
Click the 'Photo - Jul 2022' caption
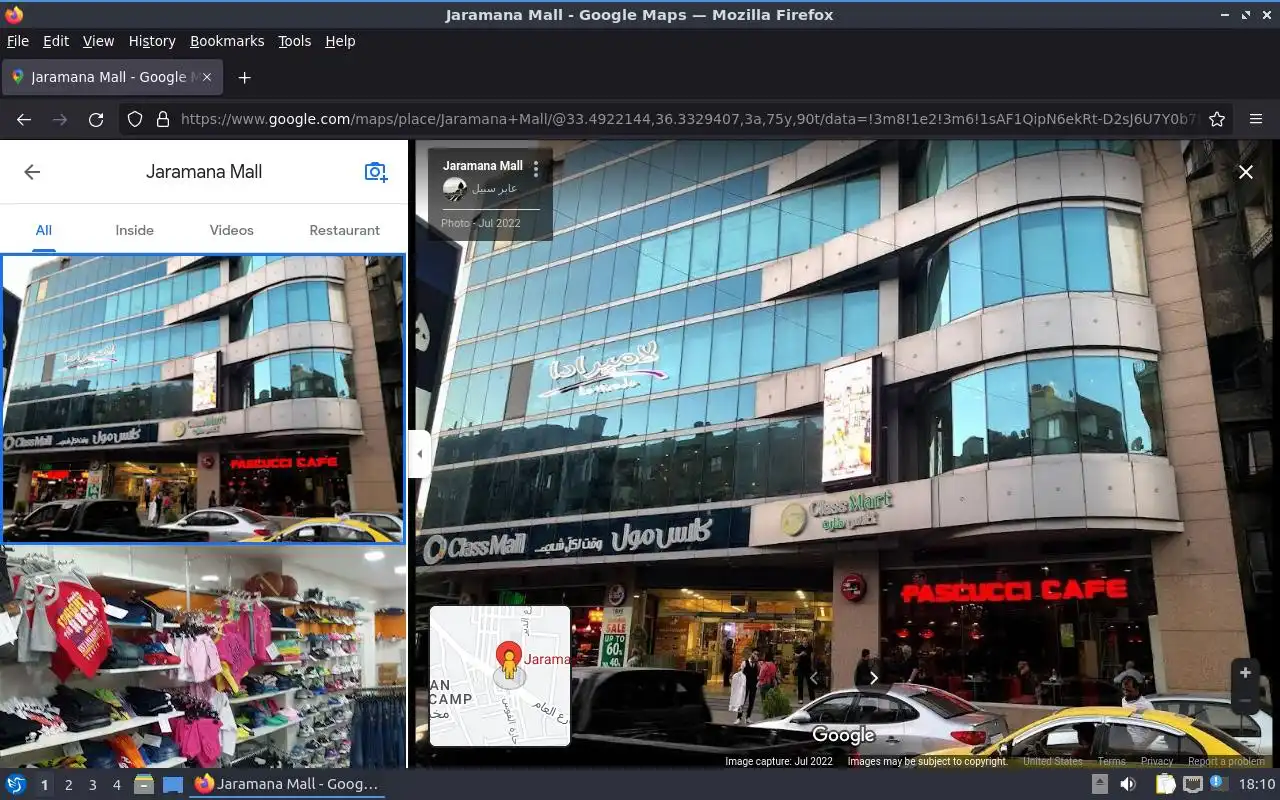(481, 223)
